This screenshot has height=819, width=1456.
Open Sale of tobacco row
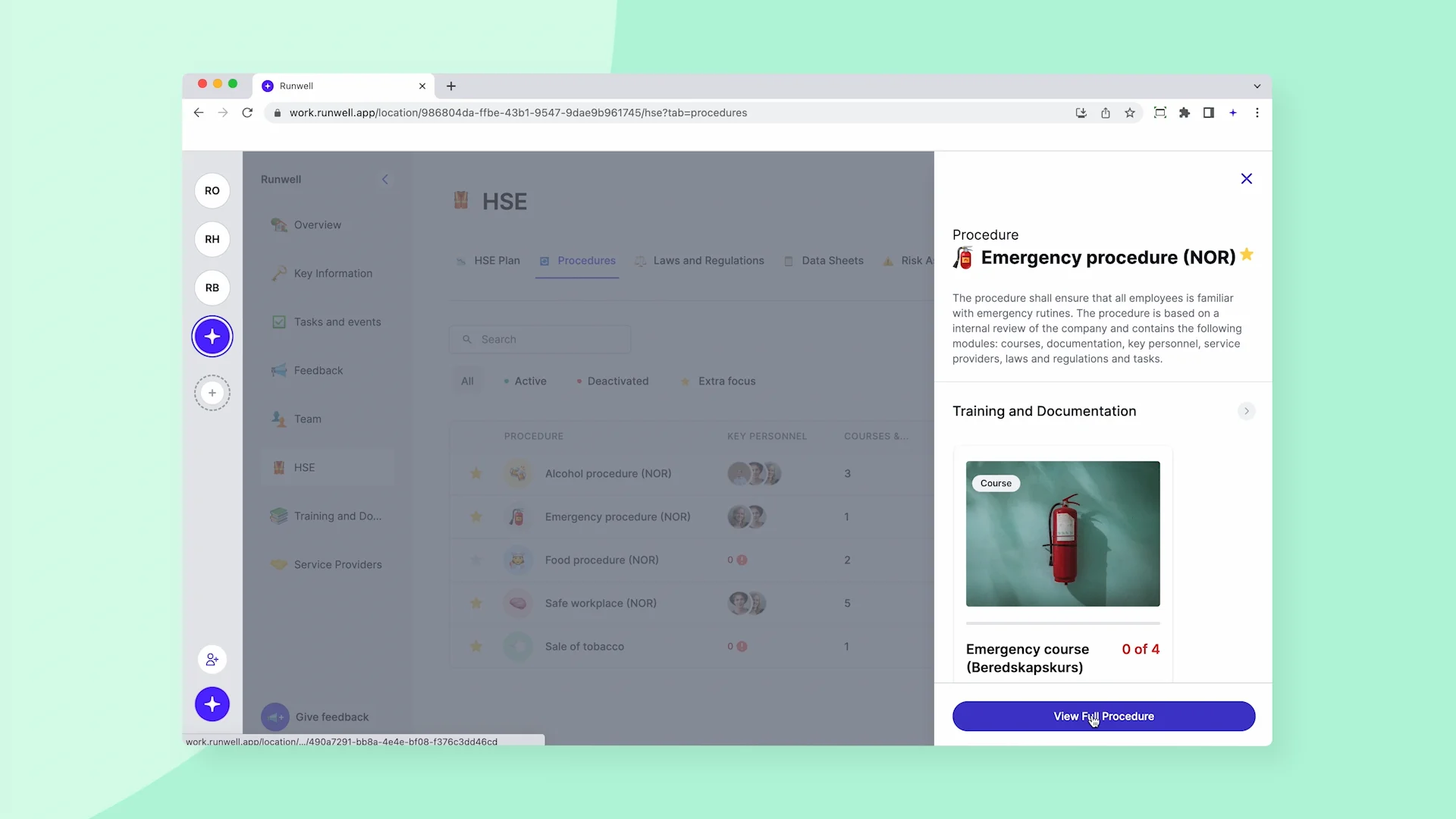point(692,647)
